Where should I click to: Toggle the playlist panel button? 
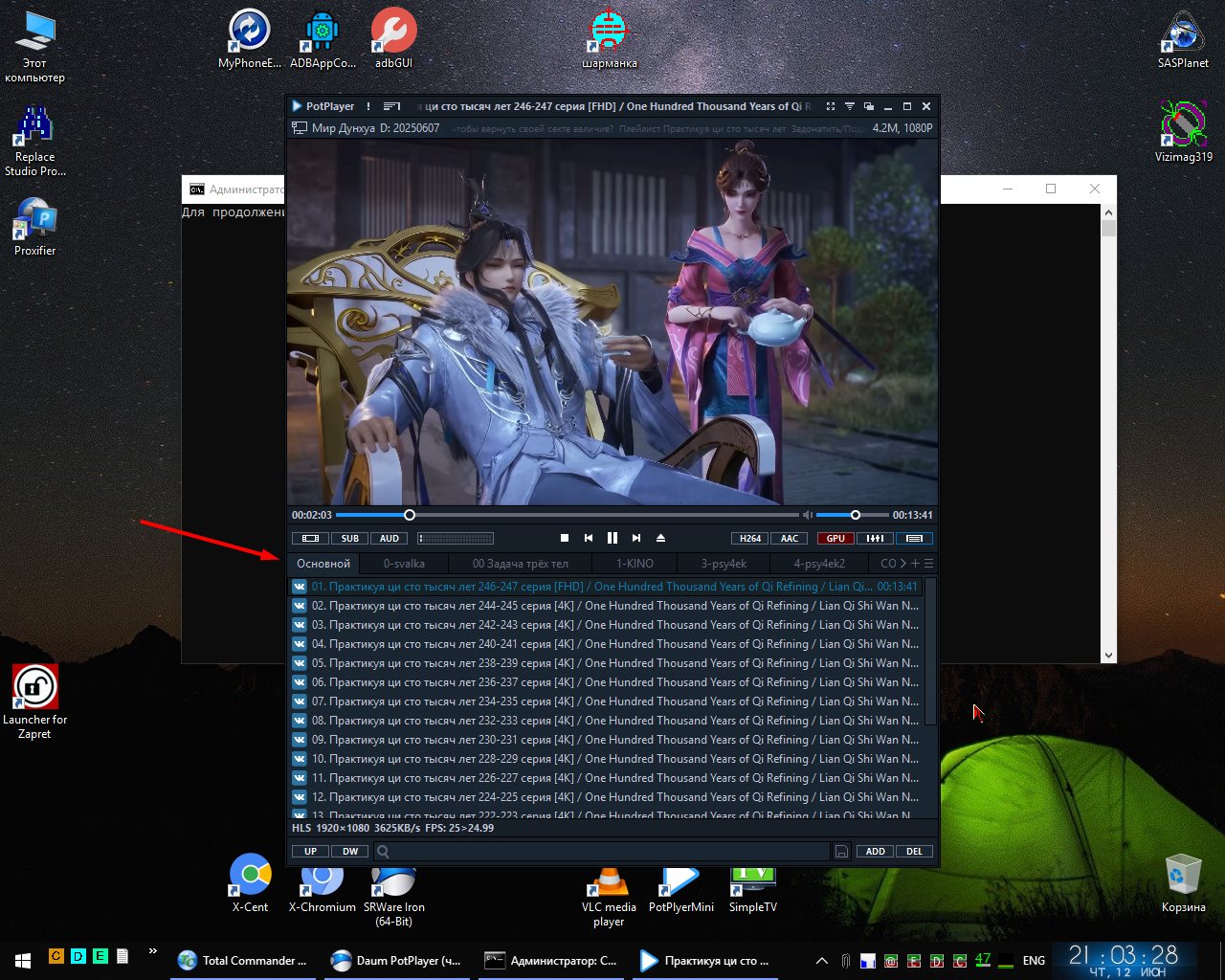pos(915,538)
